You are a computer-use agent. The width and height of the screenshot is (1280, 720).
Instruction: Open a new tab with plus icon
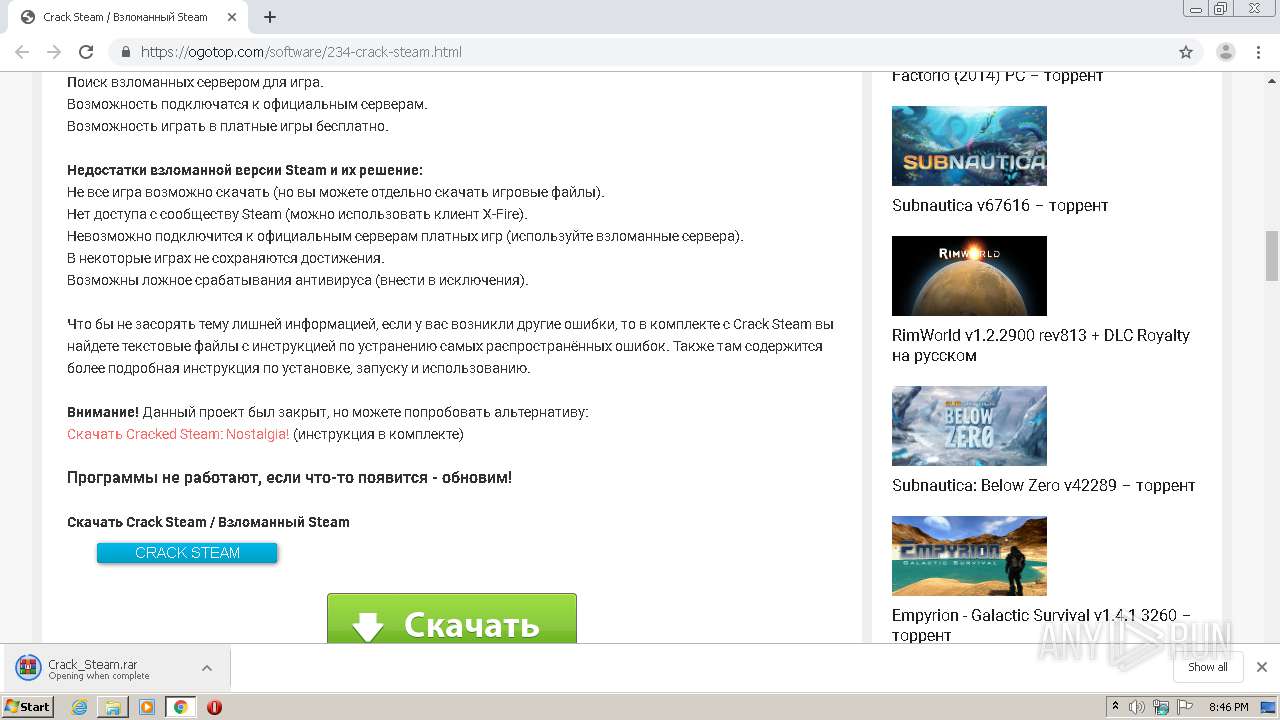tap(270, 17)
